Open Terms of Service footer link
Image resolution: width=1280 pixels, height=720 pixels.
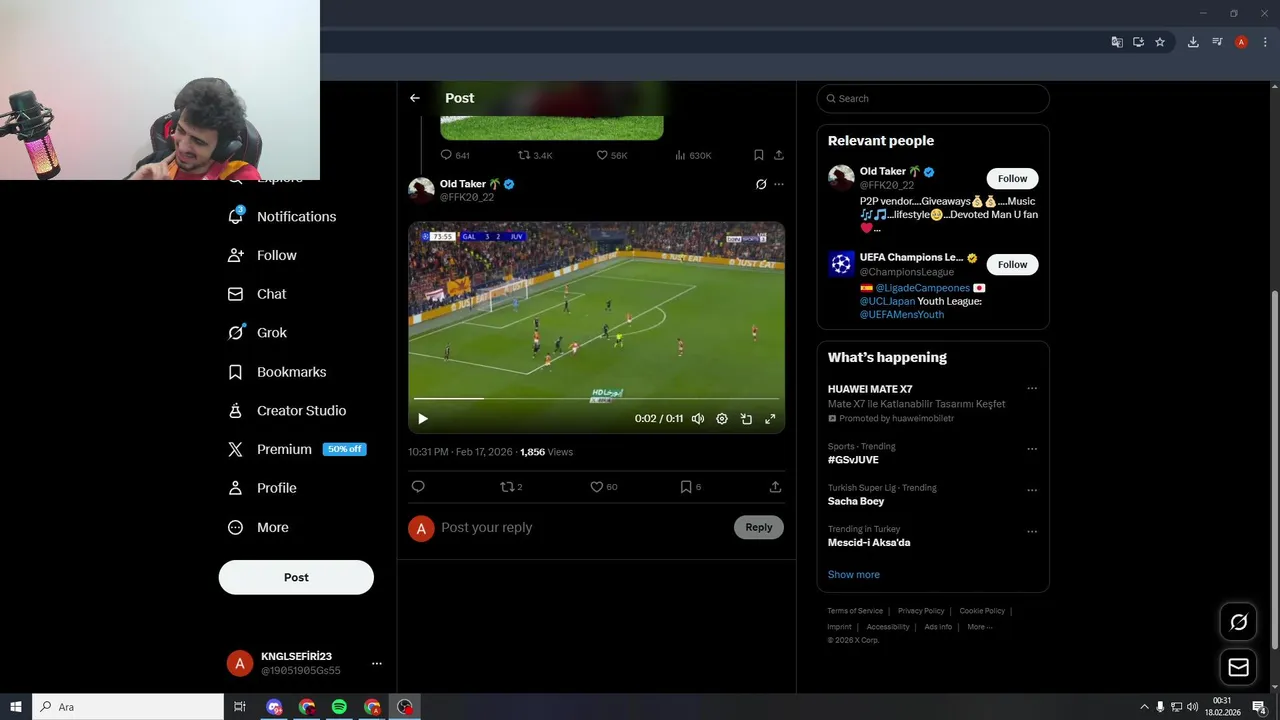point(855,611)
